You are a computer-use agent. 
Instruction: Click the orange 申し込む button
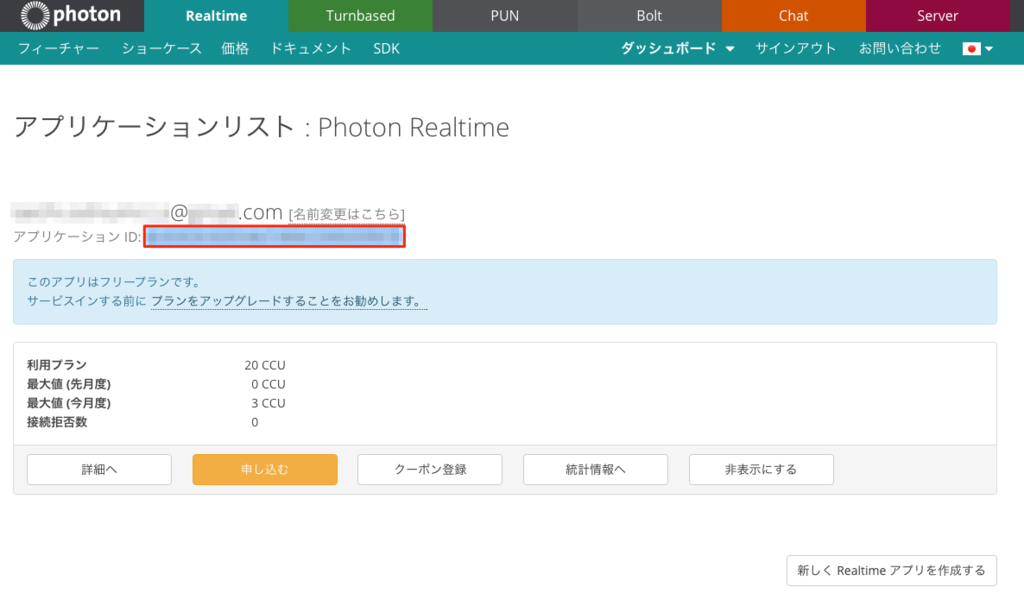tap(264, 470)
